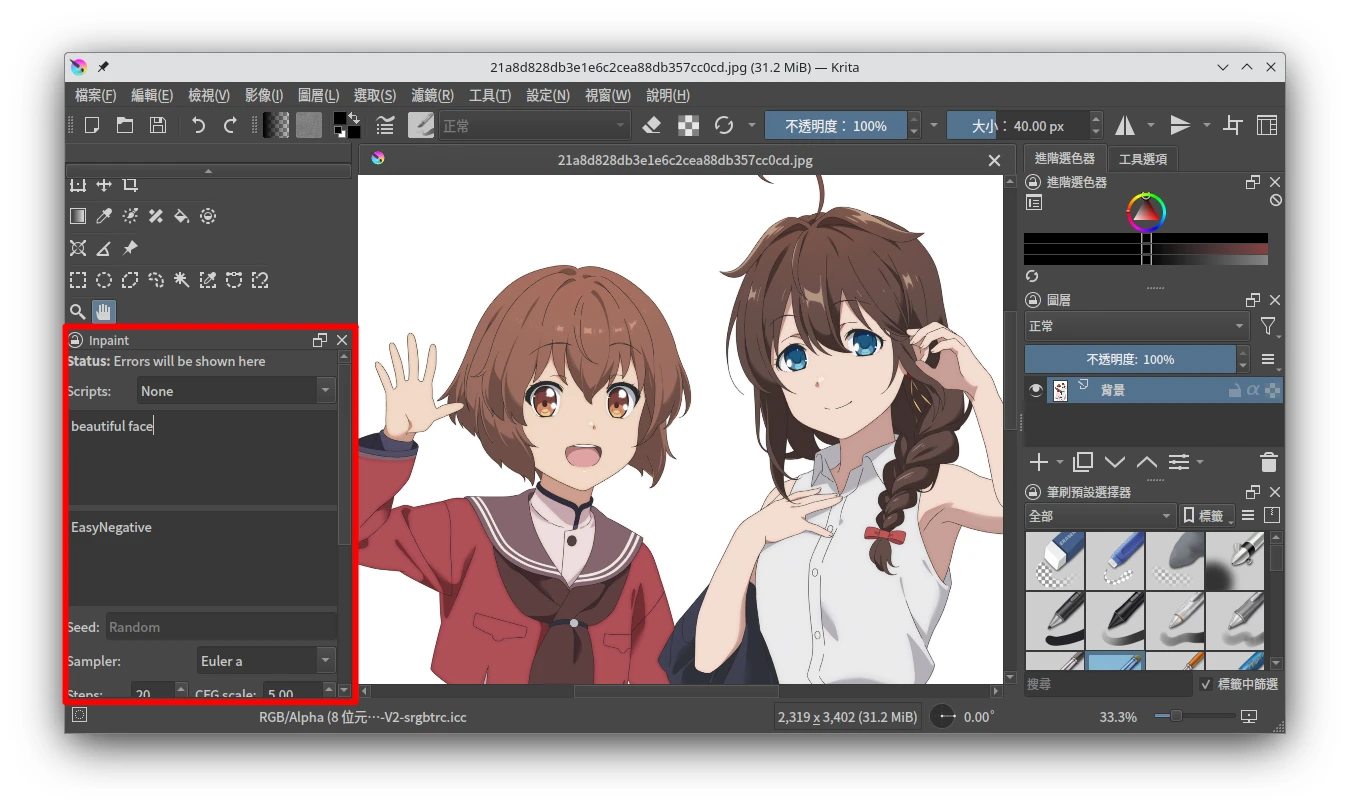
Task: Adjust the 不透明度 100% slider in toolbar
Action: [835, 126]
